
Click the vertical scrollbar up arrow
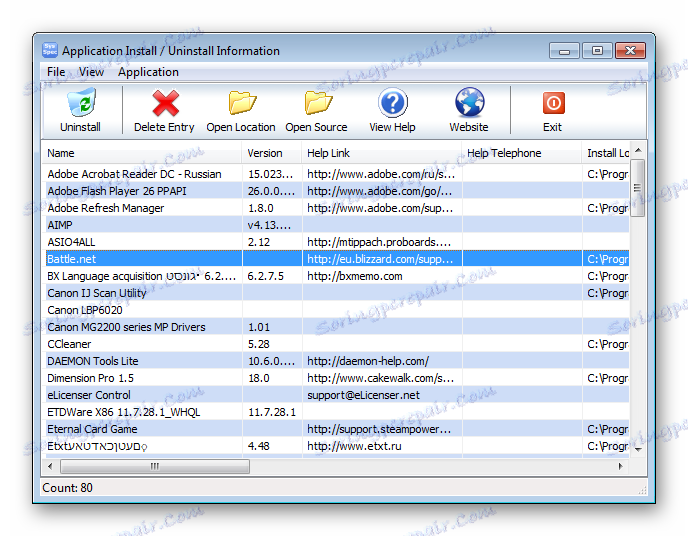coord(638,150)
